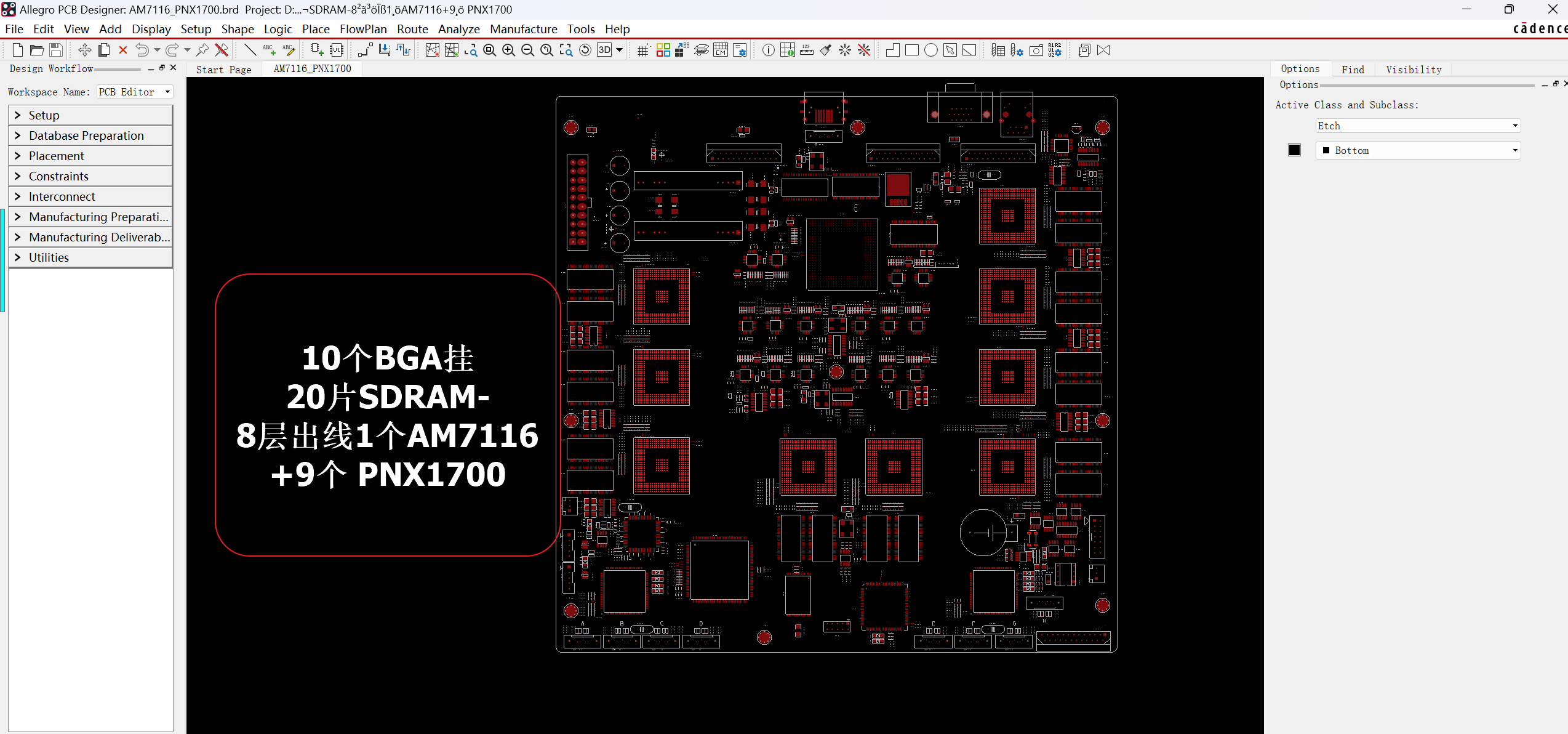Open the Etch class dropdown
Viewport: 1568px width, 734px height.
tap(1418, 126)
